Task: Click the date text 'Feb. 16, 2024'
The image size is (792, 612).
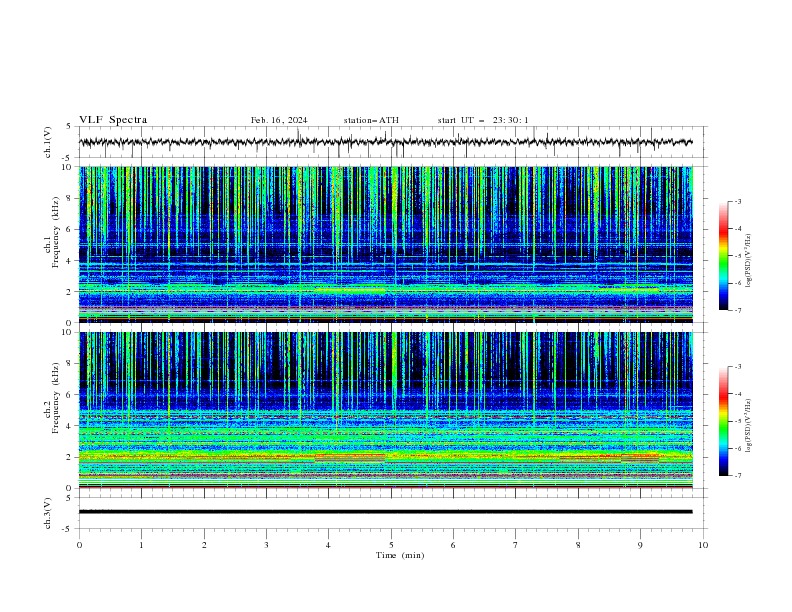Action: pos(279,120)
